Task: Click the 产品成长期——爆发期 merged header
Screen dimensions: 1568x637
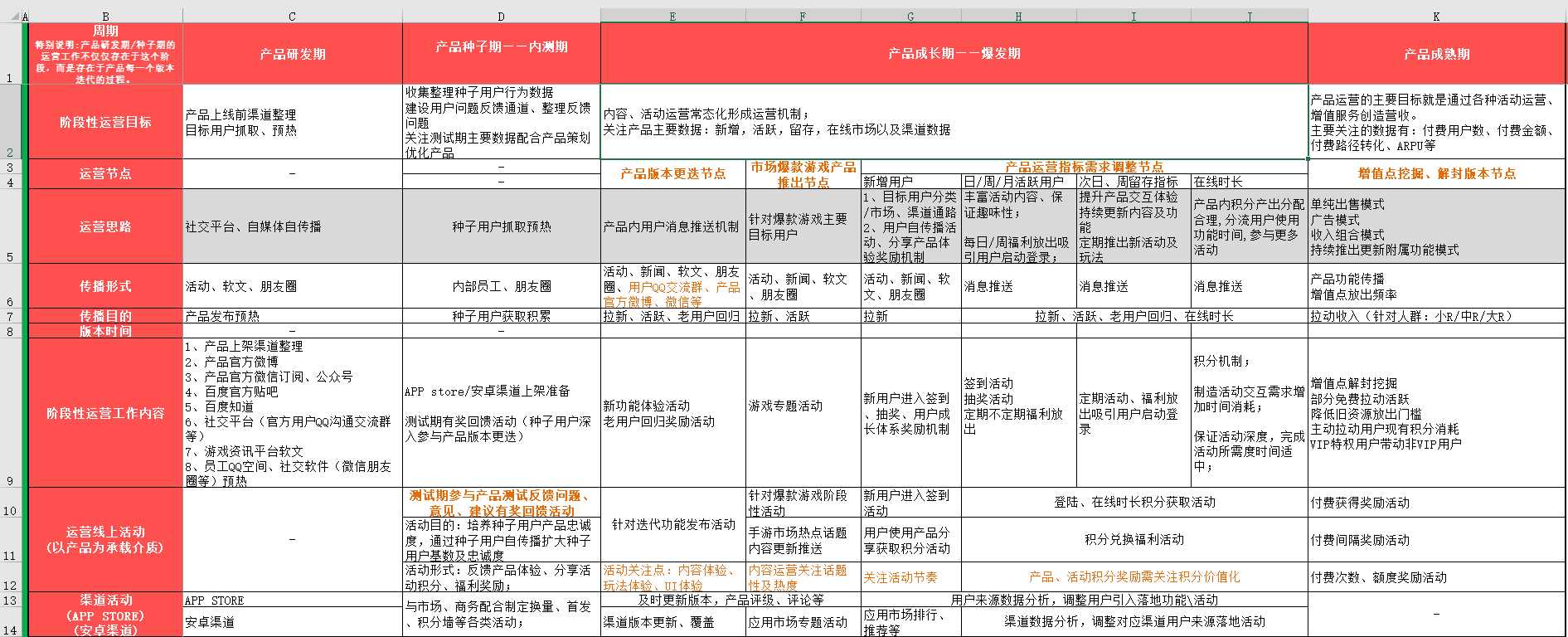Action: coord(954,53)
